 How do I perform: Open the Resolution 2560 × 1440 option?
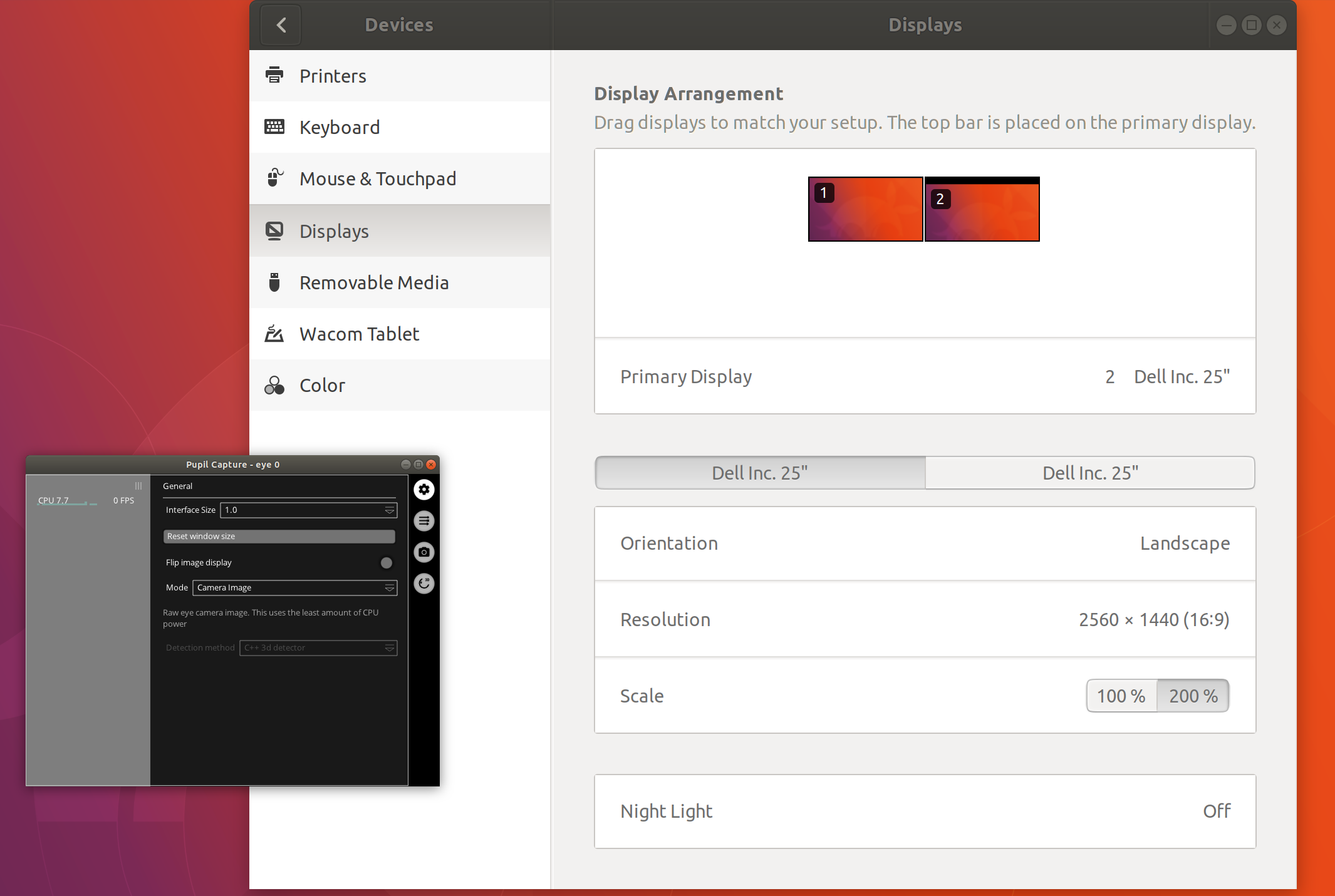(925, 619)
